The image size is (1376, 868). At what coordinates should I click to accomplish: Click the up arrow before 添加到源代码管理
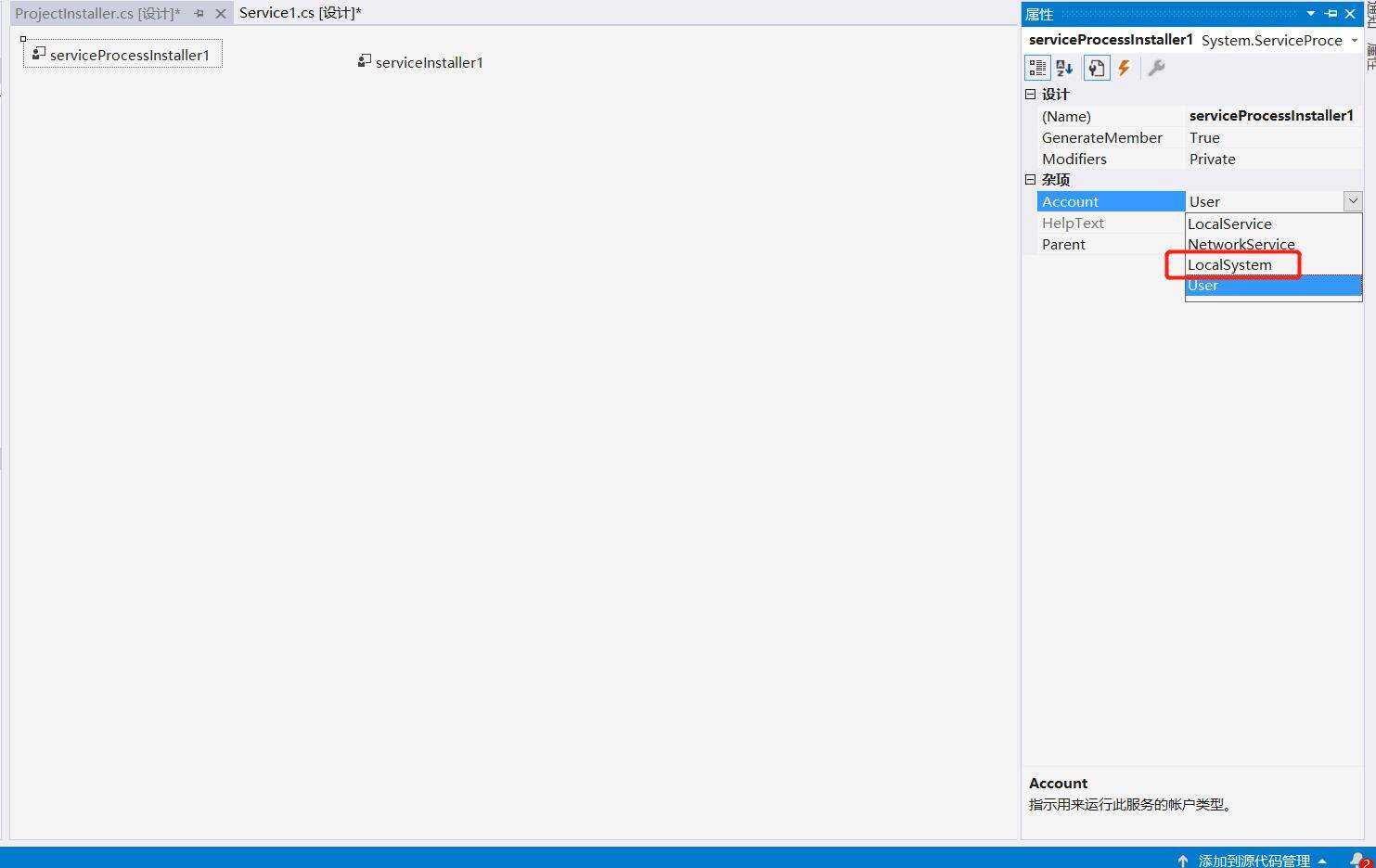tap(1183, 861)
